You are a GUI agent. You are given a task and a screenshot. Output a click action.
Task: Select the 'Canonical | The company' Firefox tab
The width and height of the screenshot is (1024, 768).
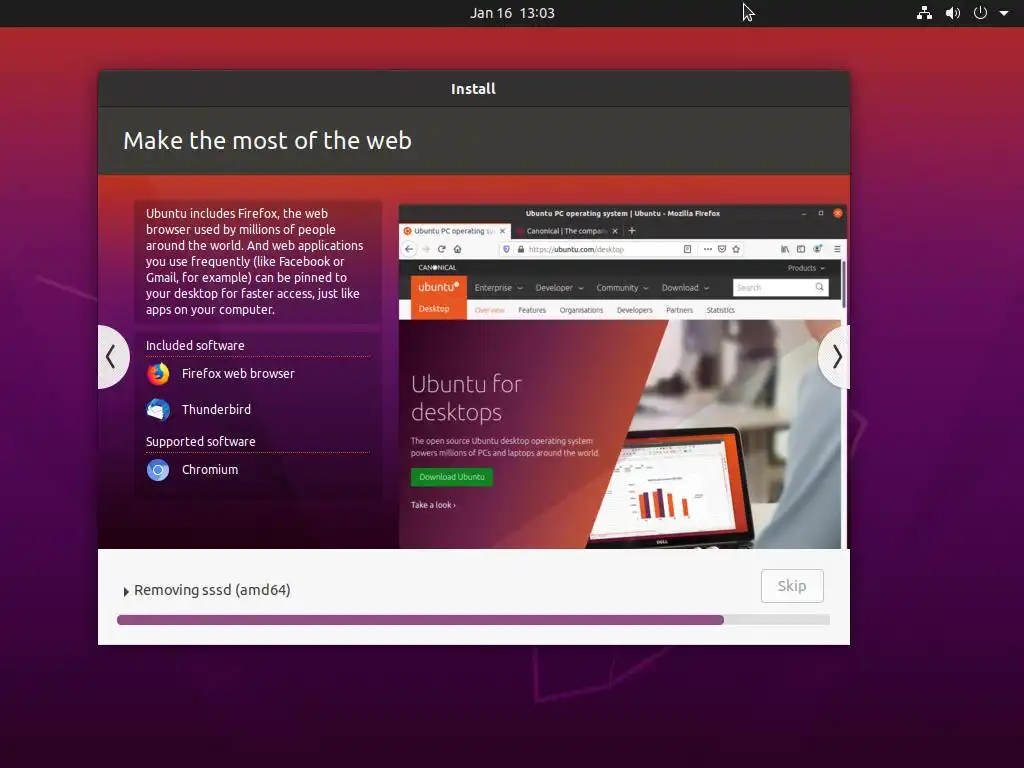coord(566,231)
